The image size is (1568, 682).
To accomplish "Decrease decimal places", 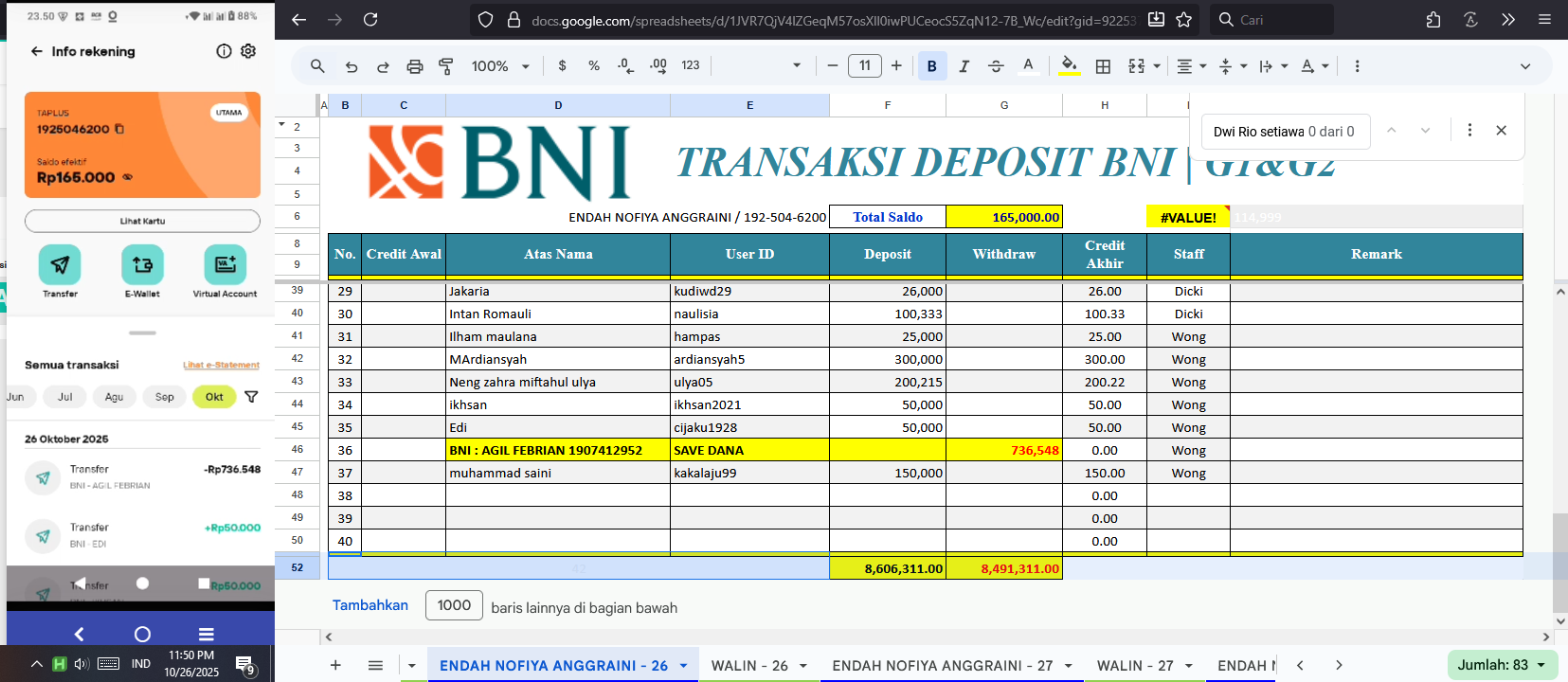I will coord(625,66).
